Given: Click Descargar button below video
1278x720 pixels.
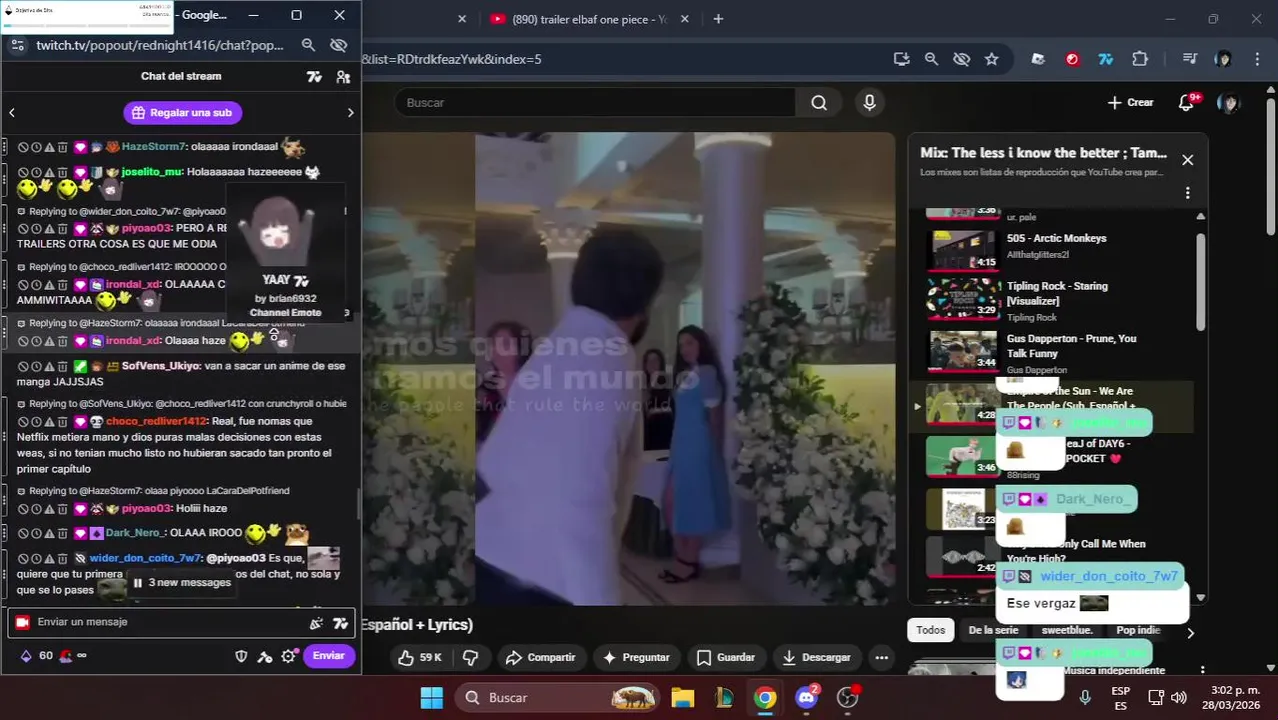Looking at the screenshot, I should point(816,657).
